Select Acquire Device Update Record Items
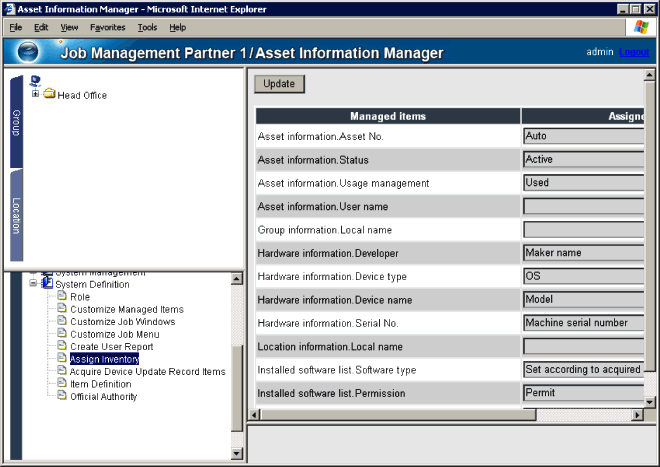This screenshot has height=467, width=660. (x=147, y=371)
